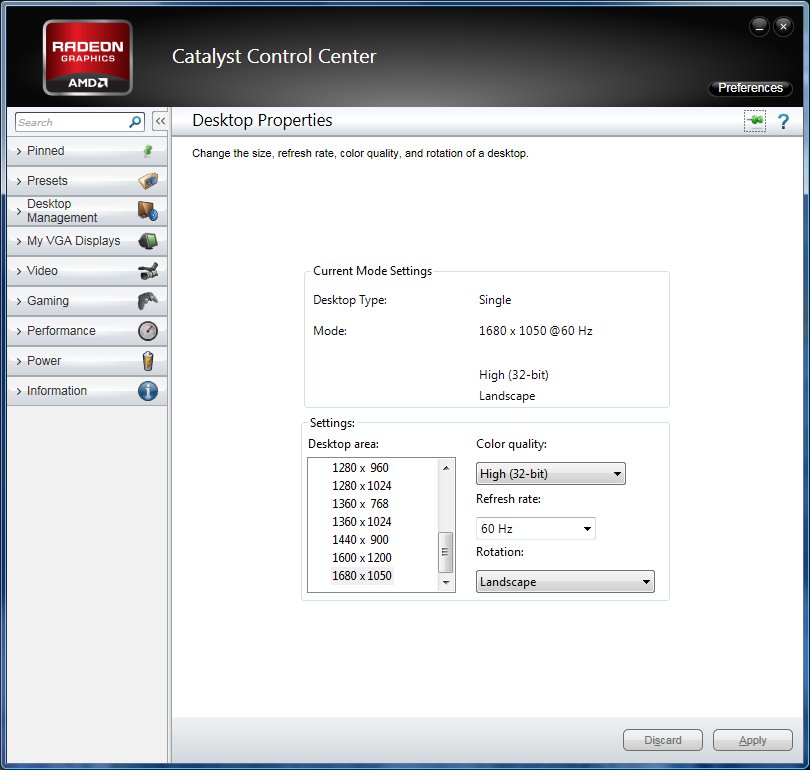810x770 pixels.
Task: Open help with the question mark icon
Action: 783,121
